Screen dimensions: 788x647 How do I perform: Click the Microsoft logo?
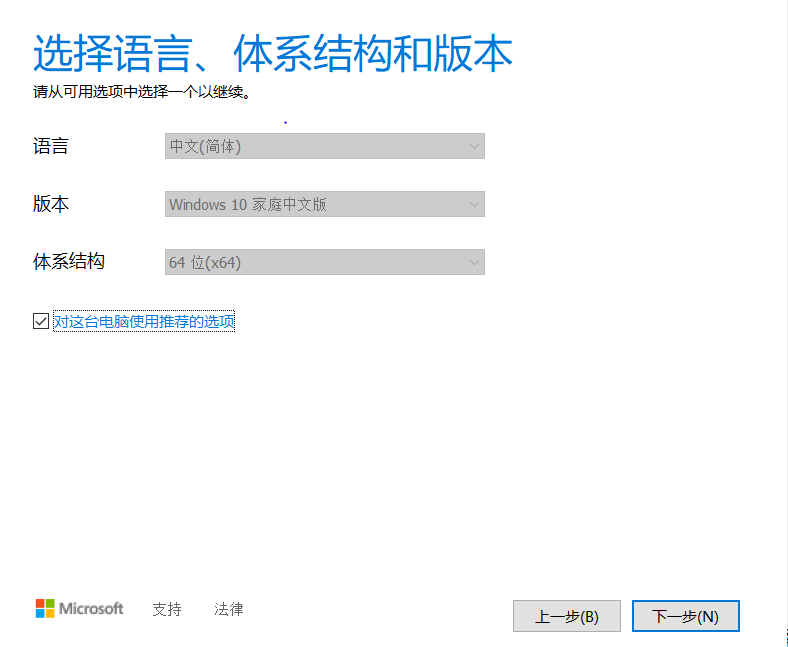click(79, 609)
